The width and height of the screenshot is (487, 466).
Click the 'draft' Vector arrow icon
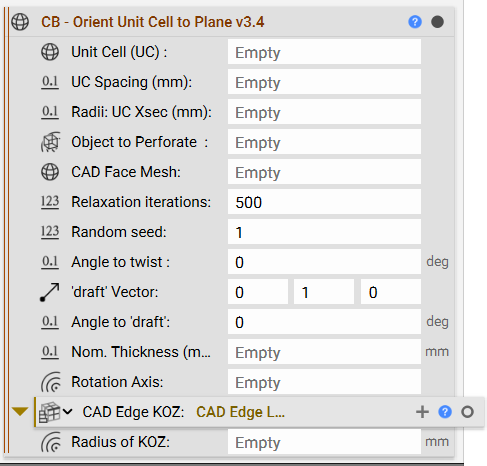50,292
